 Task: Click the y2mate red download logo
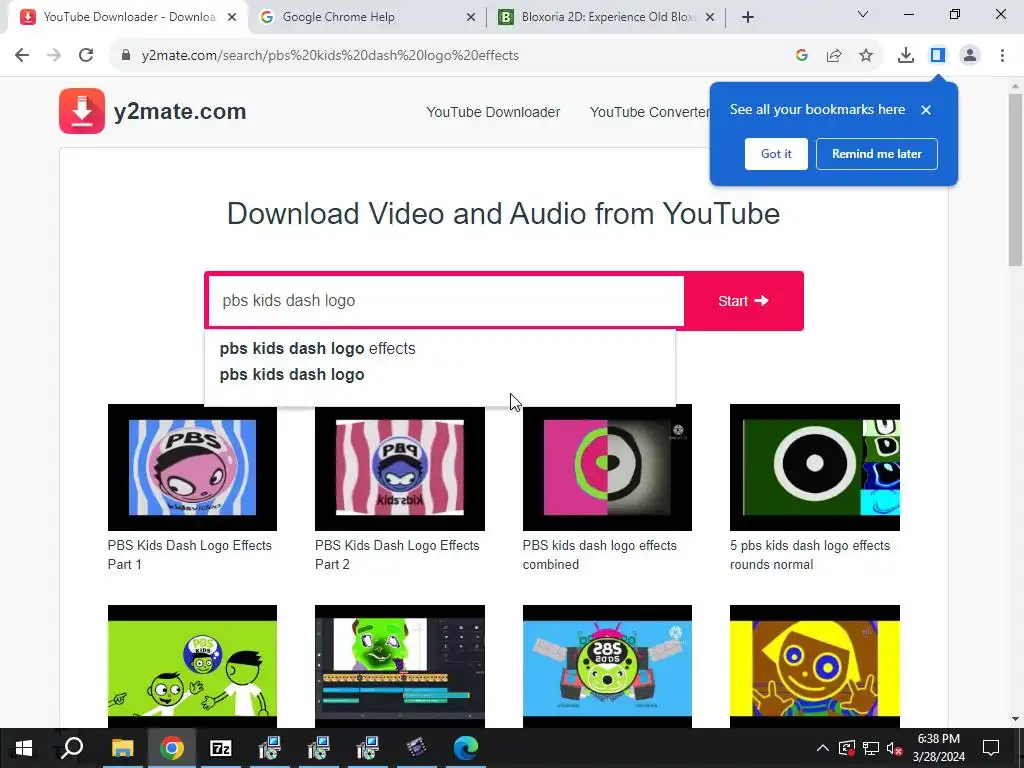[x=82, y=111]
